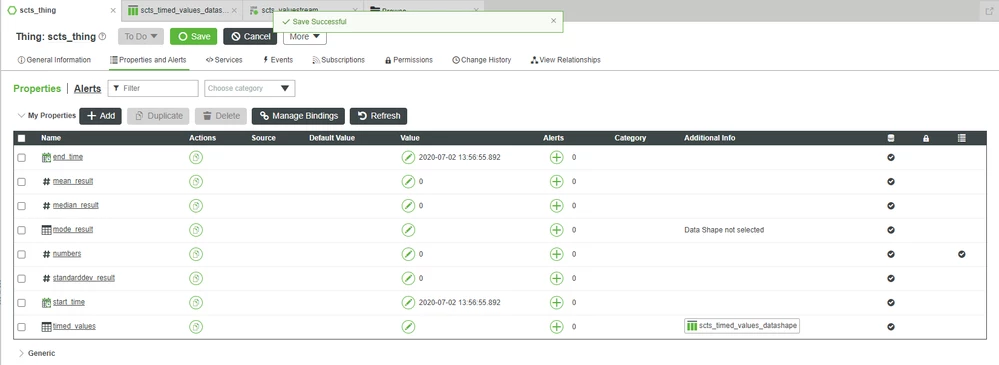Open actions icon for timed_values row
Screen dimensions: 999x365
[196, 327]
